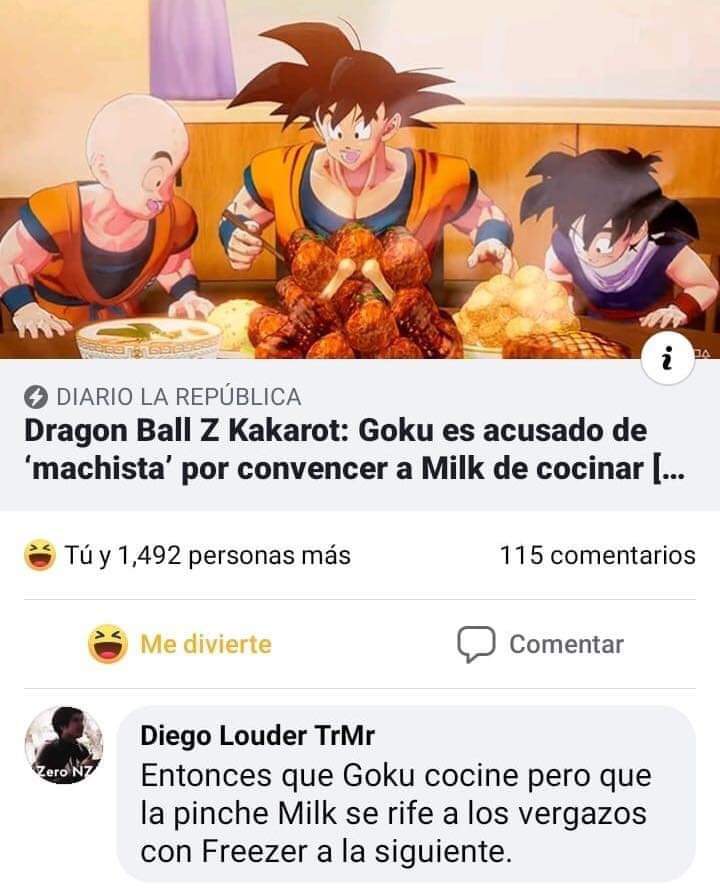
Task: Tap the Zero NZ badge on avatar
Action: pos(64,772)
